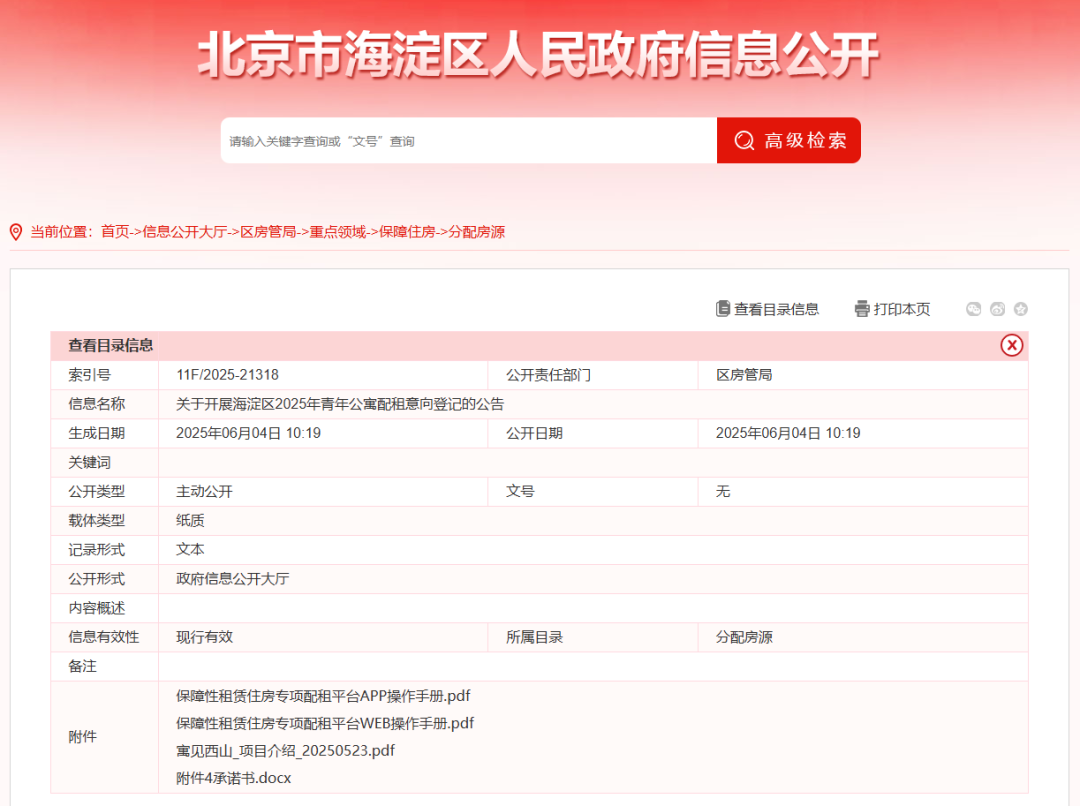Click the 所属目录 label
Viewport: 1080px width, 806px height.
click(x=534, y=637)
